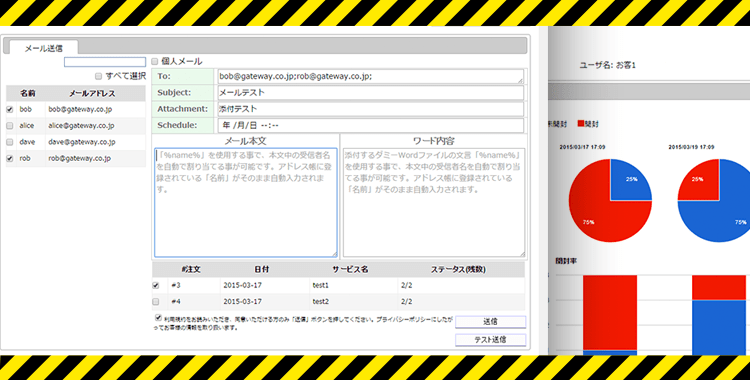Click the bob@gateway.co.jp address cell

point(80,110)
